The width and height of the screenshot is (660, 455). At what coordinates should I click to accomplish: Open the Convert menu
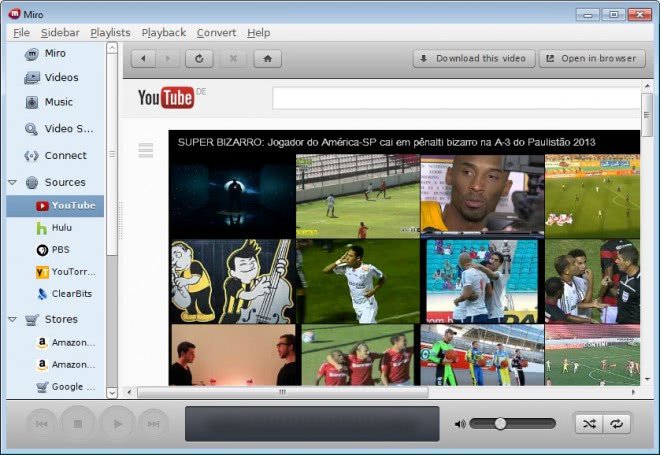pyautogui.click(x=216, y=33)
